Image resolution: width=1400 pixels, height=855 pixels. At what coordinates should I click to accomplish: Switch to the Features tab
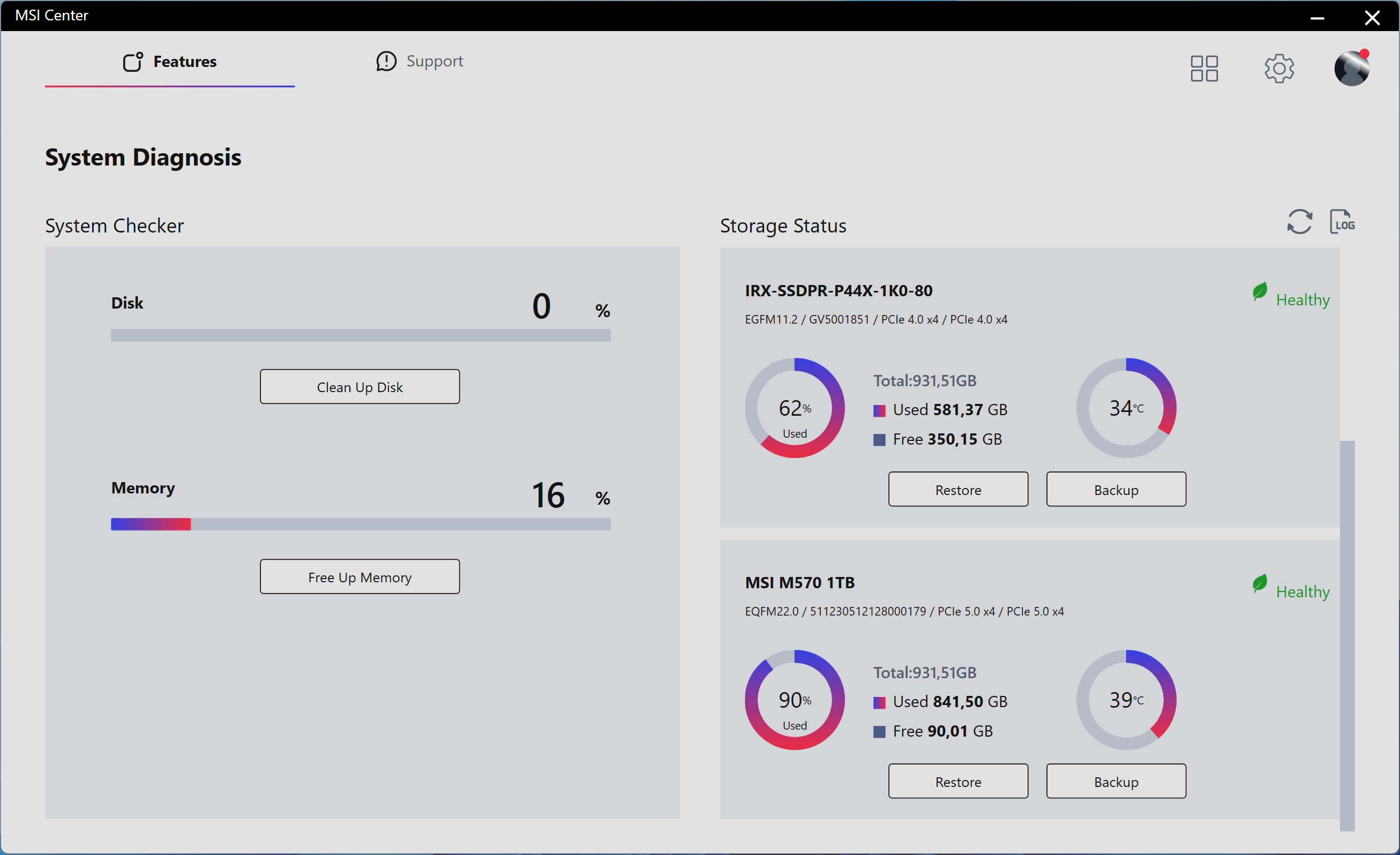pos(169,62)
